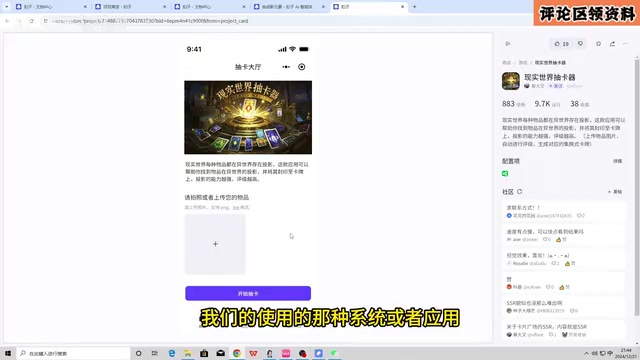The height and width of the screenshot is (360, 640).
Task: Click the 赞 like badge on 速度有点慢 post
Action: [561, 240]
